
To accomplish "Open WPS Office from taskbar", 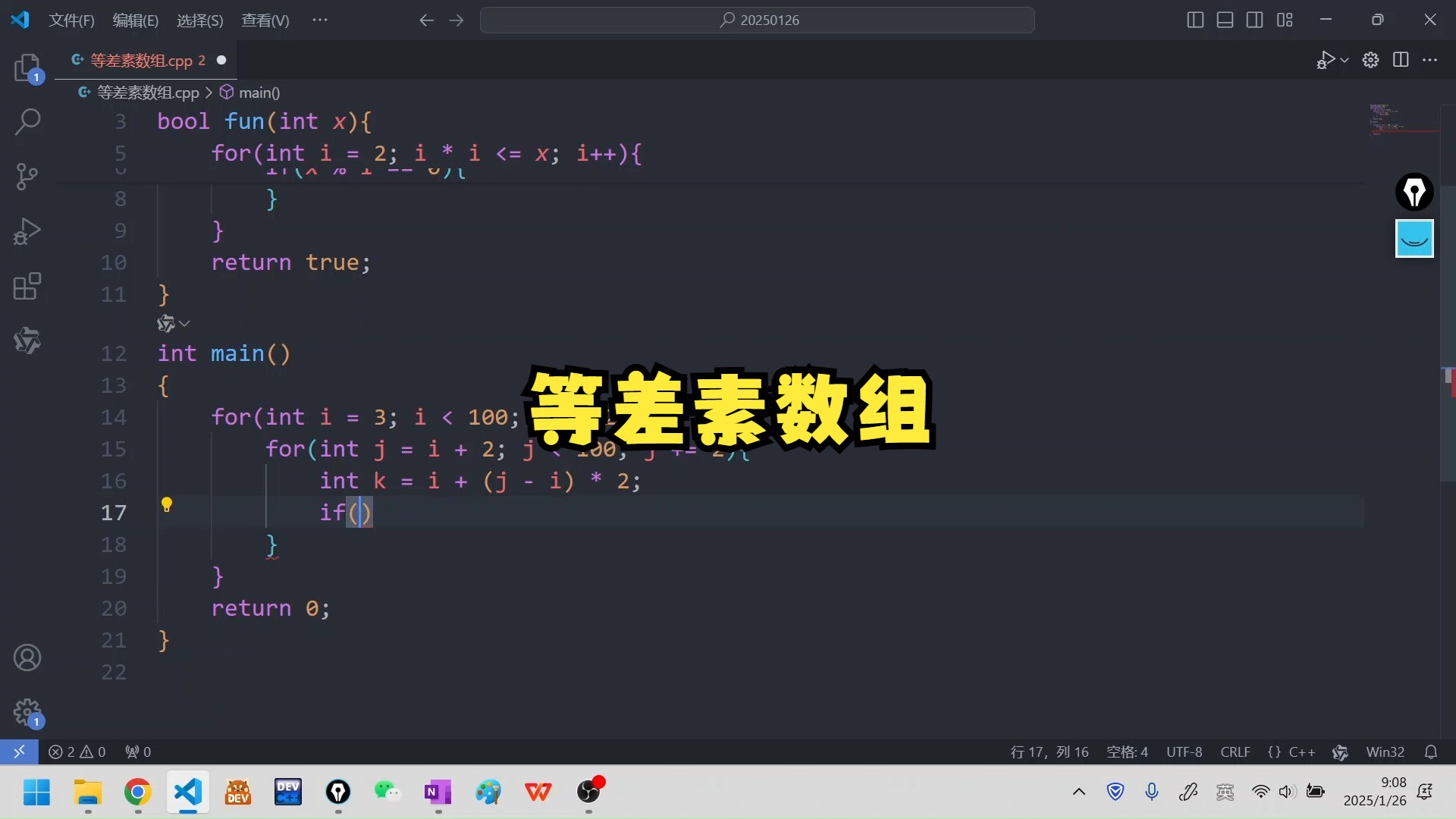I will pos(538,792).
